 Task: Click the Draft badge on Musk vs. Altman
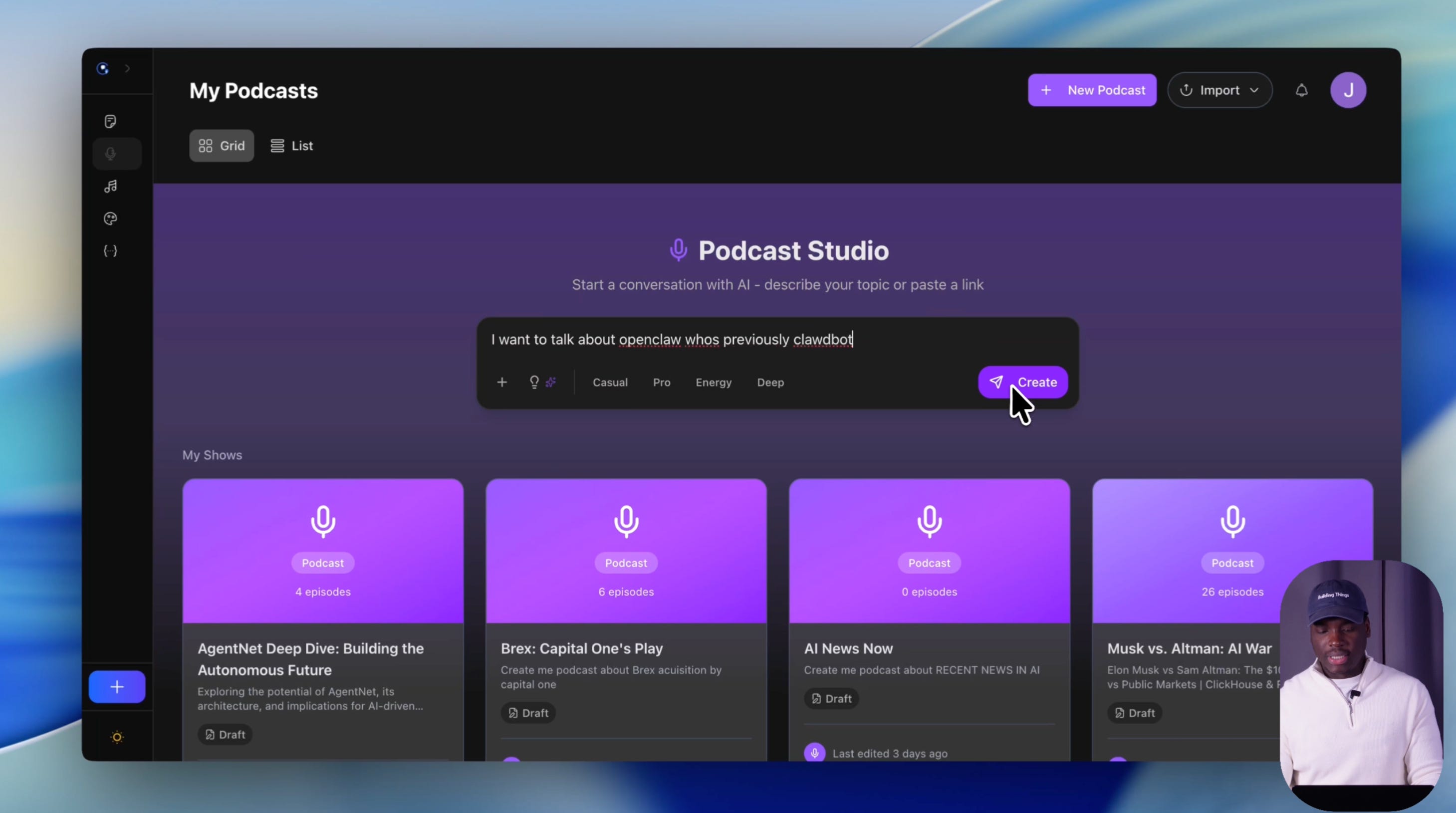click(x=1134, y=713)
